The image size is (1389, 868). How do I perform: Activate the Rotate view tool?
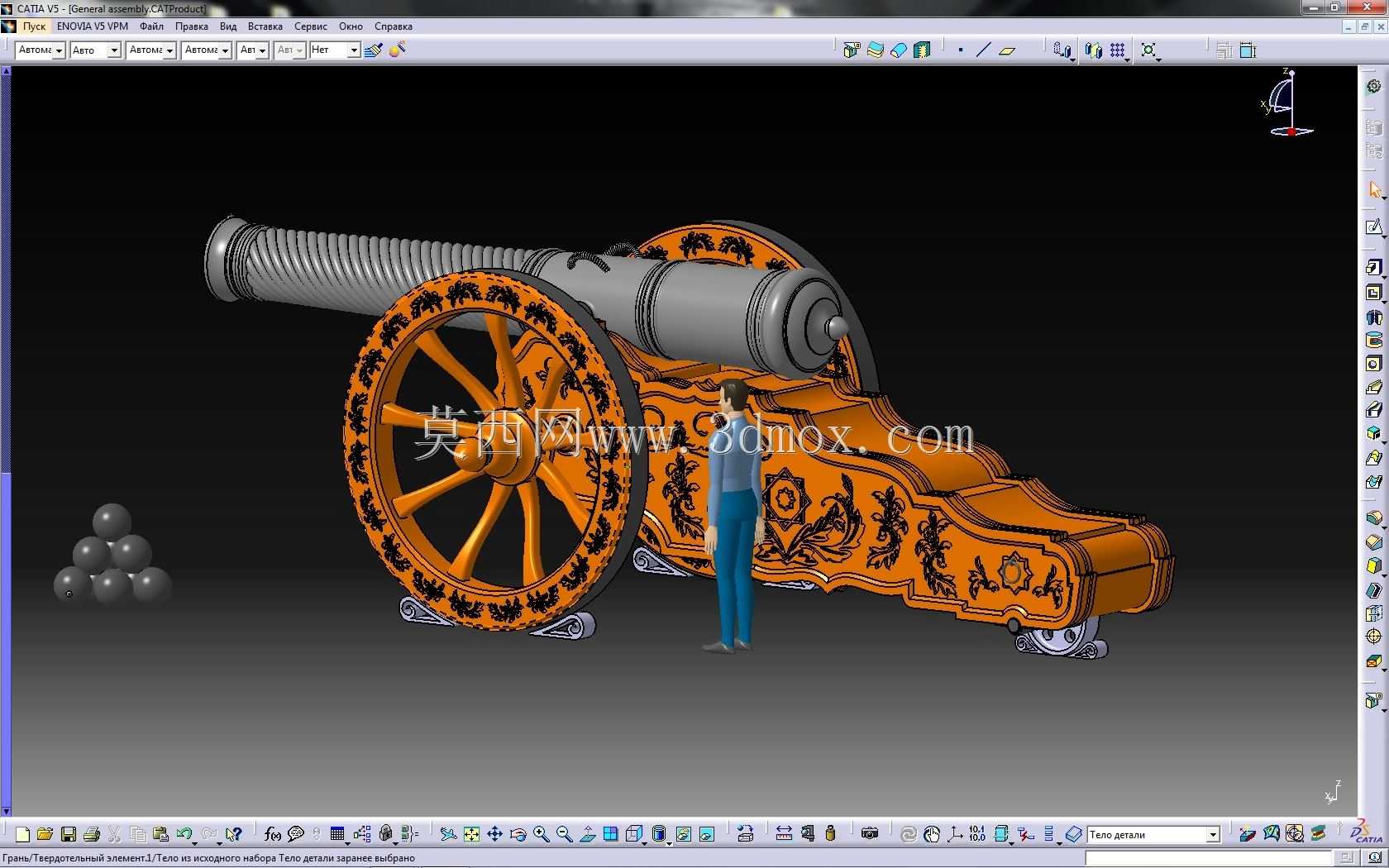[x=518, y=834]
